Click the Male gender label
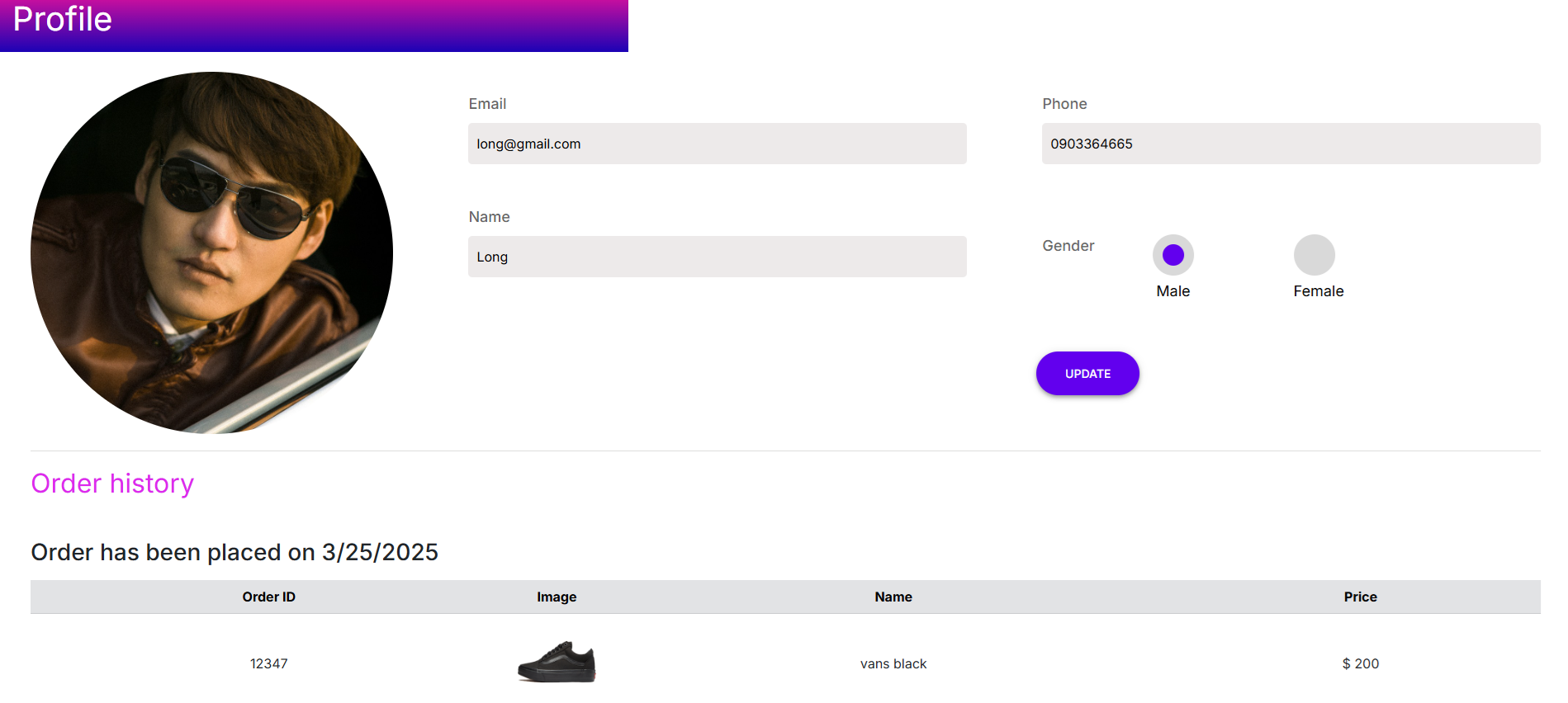This screenshot has height=703, width=1568. (1172, 291)
